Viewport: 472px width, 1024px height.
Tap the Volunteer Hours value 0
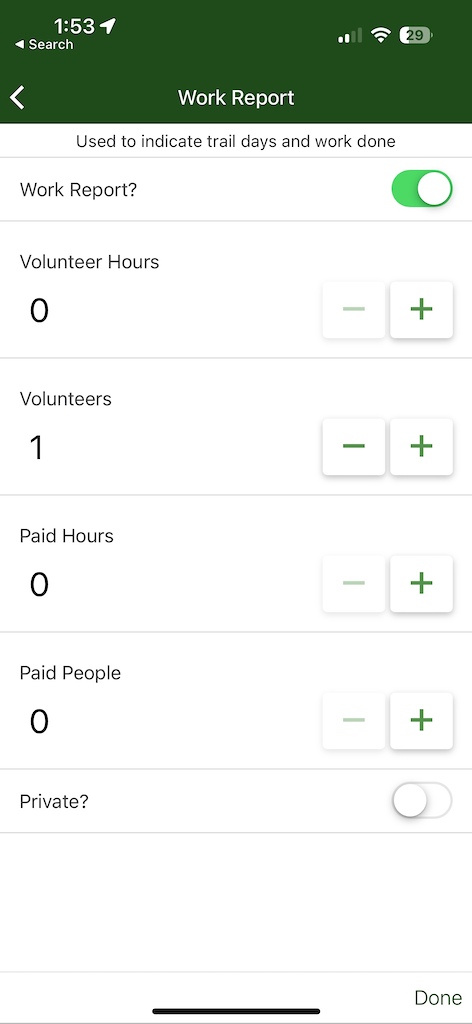(x=39, y=311)
